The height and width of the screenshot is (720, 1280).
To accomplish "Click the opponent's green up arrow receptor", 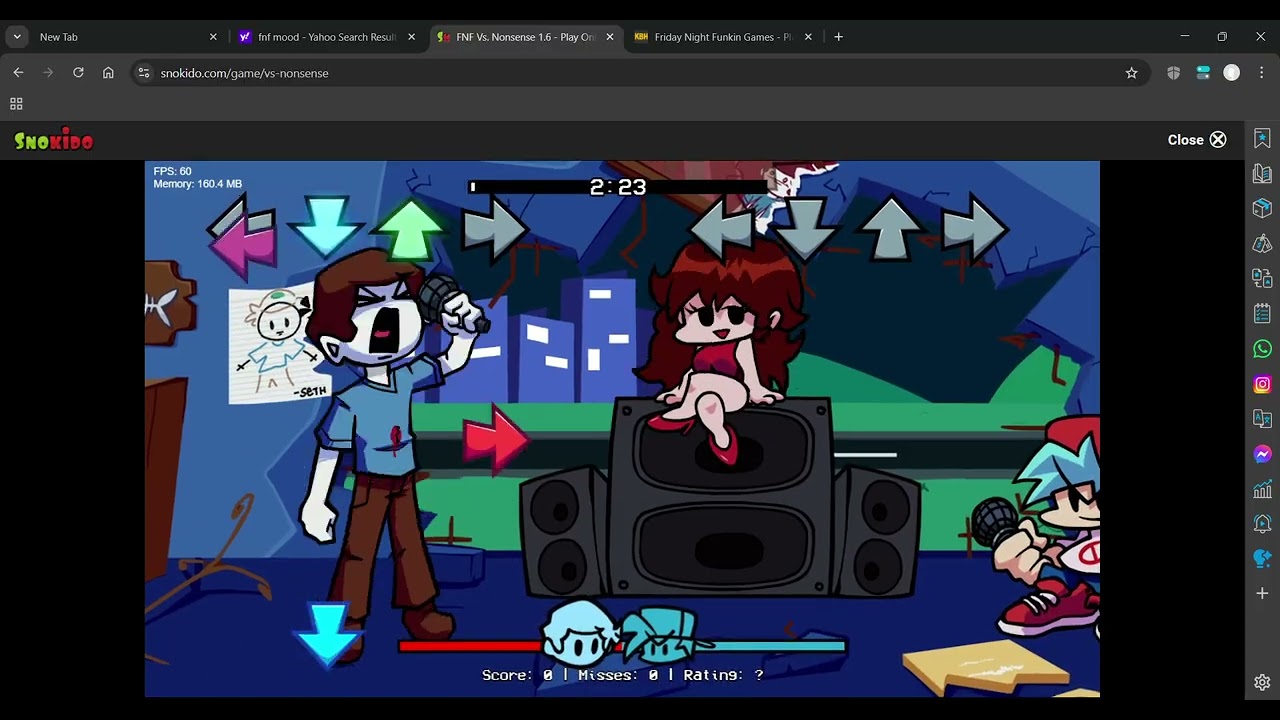I will tap(411, 229).
